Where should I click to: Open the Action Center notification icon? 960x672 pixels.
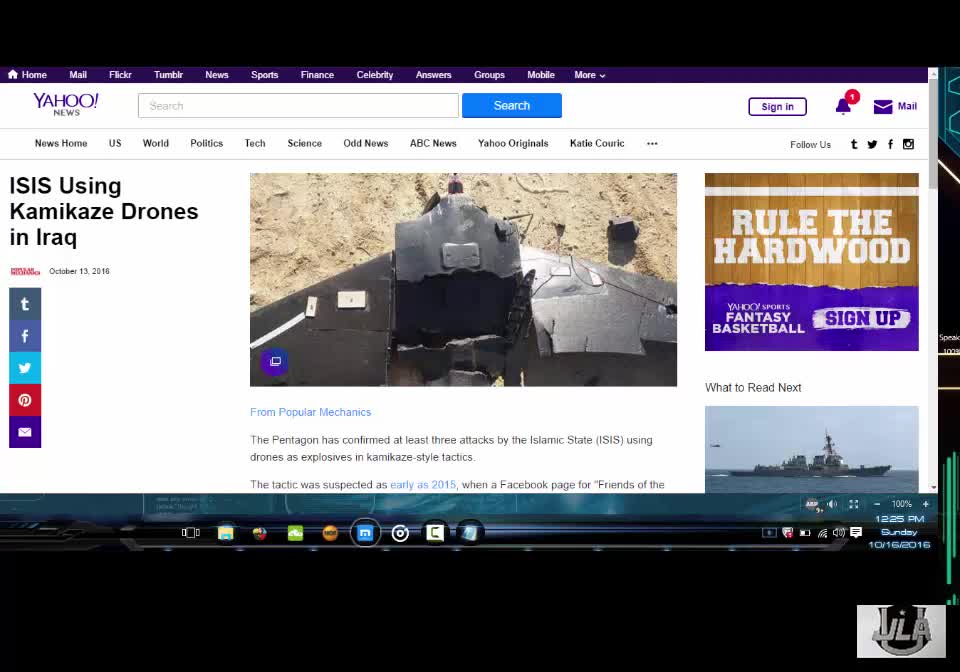pos(856,532)
